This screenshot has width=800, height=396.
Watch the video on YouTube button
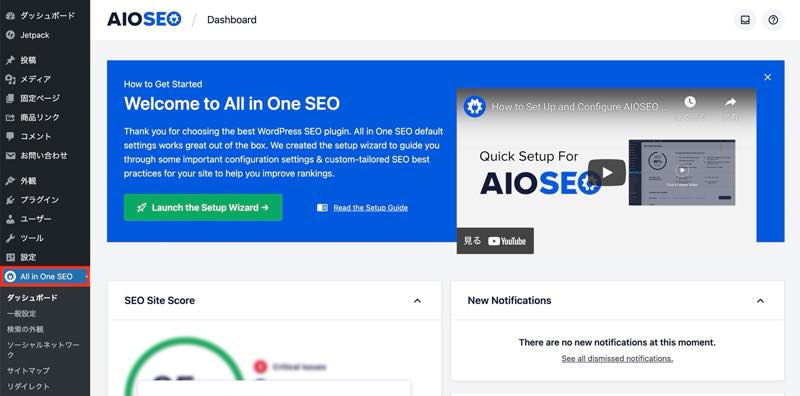click(495, 241)
